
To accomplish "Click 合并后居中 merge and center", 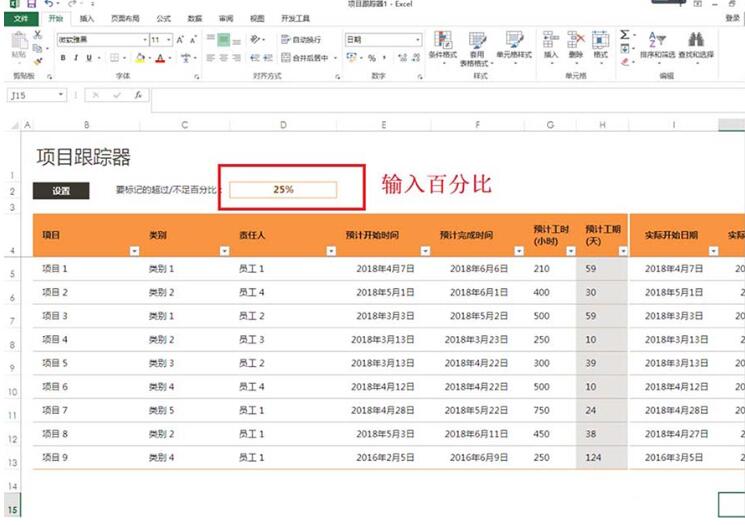I will click(306, 58).
